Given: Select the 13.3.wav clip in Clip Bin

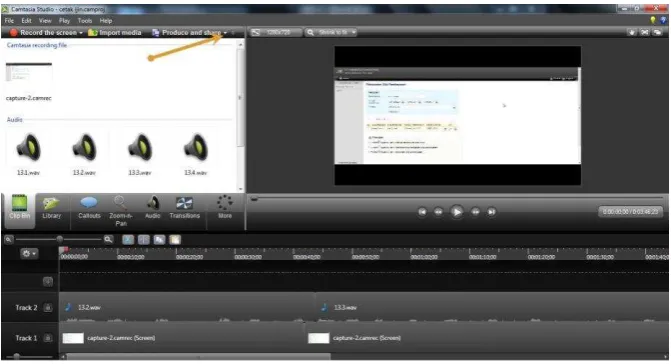Looking at the screenshot, I should (x=140, y=148).
